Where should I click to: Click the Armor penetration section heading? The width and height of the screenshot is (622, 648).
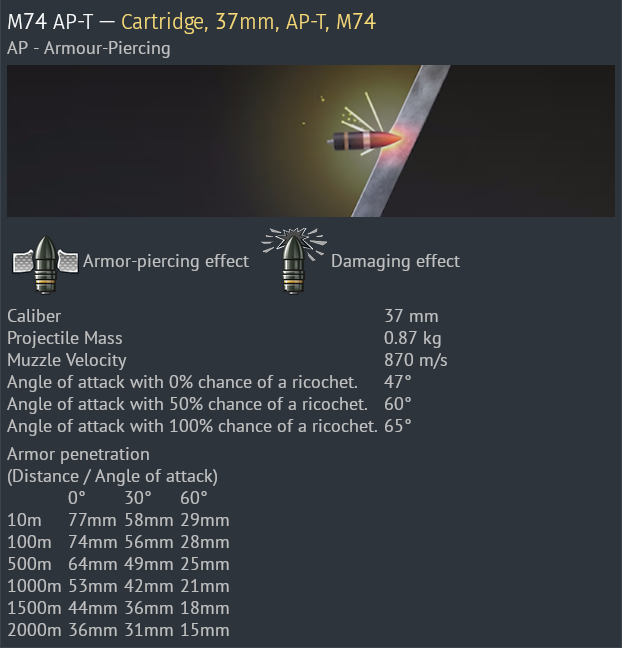point(78,454)
